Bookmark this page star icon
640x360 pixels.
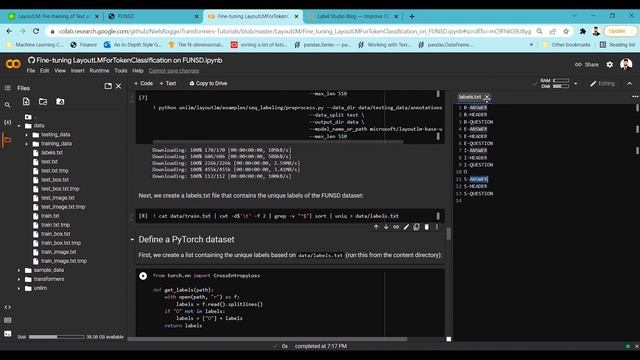point(566,31)
